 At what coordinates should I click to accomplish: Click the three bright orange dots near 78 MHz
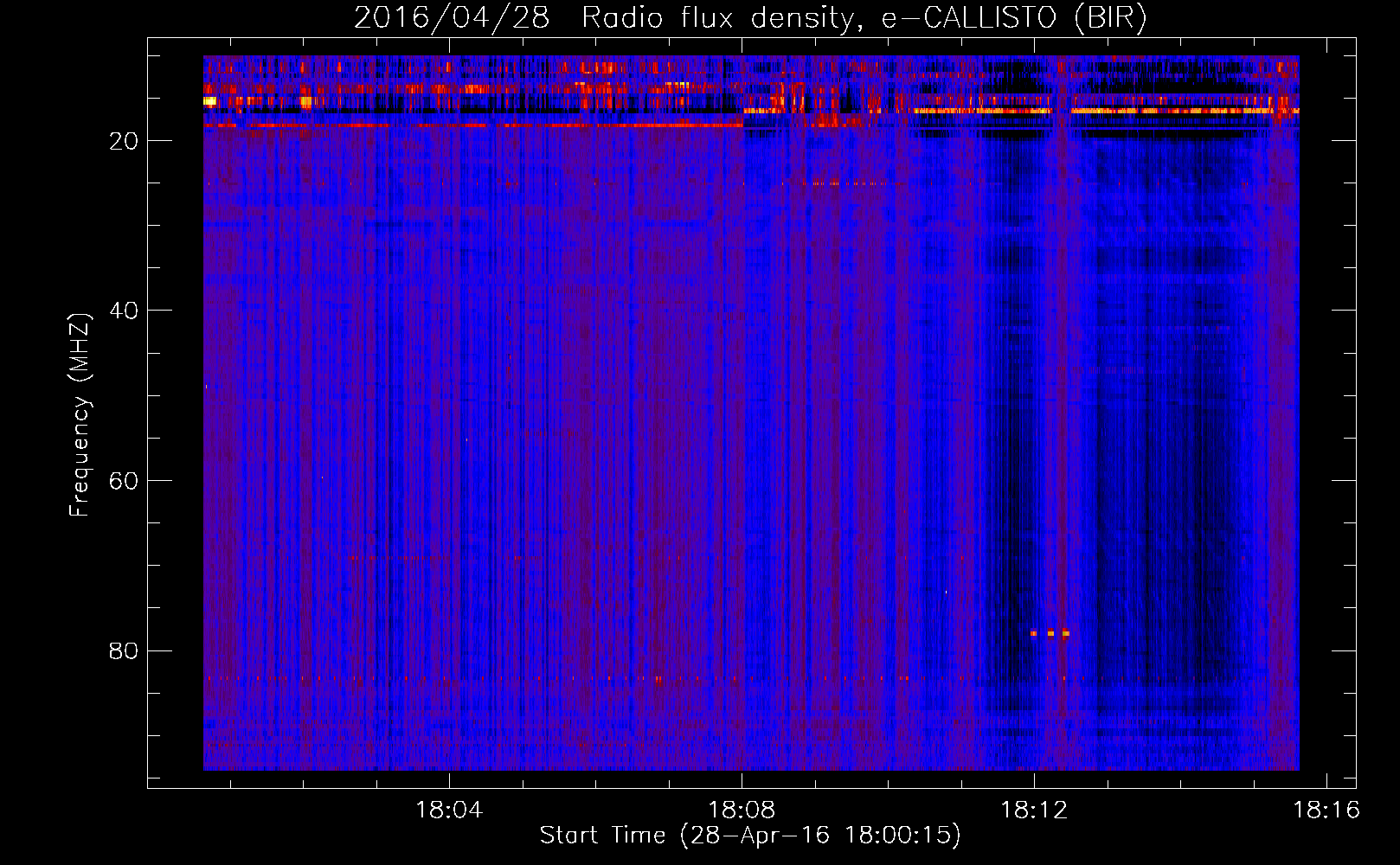(1050, 633)
